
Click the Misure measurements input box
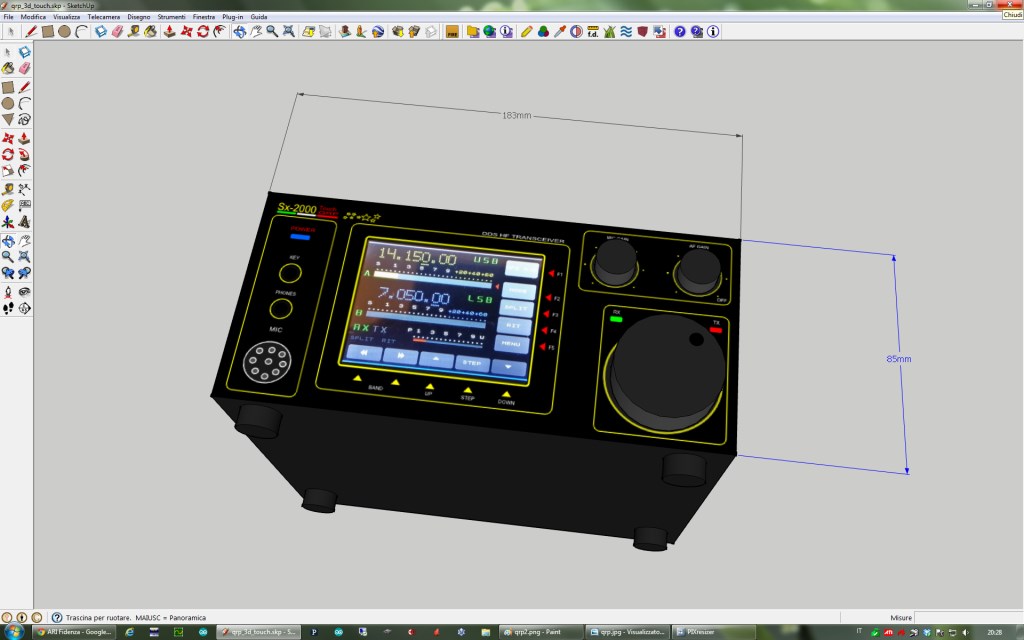966,618
